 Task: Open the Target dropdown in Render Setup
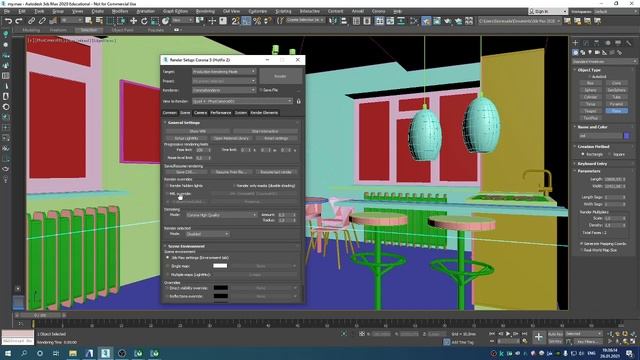pos(224,71)
